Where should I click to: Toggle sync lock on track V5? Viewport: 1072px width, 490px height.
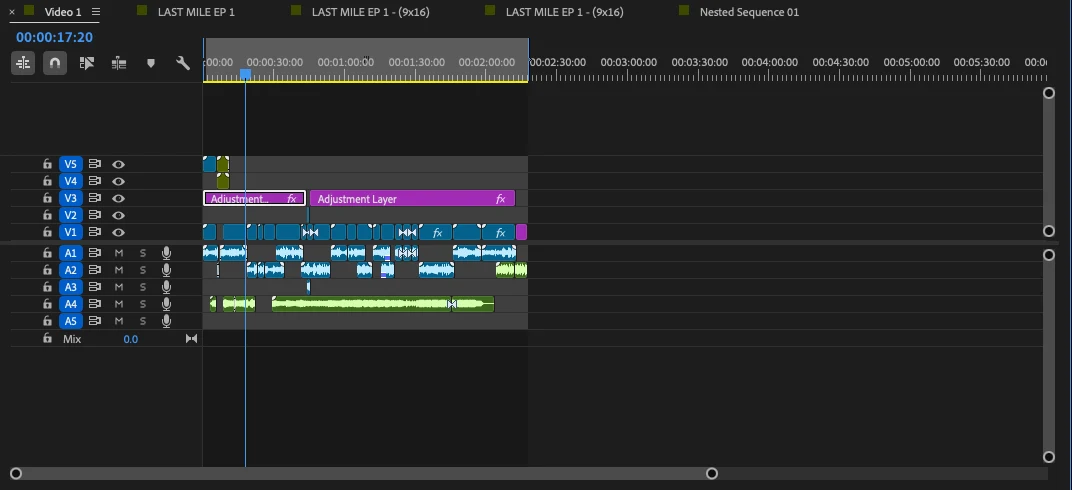94,164
